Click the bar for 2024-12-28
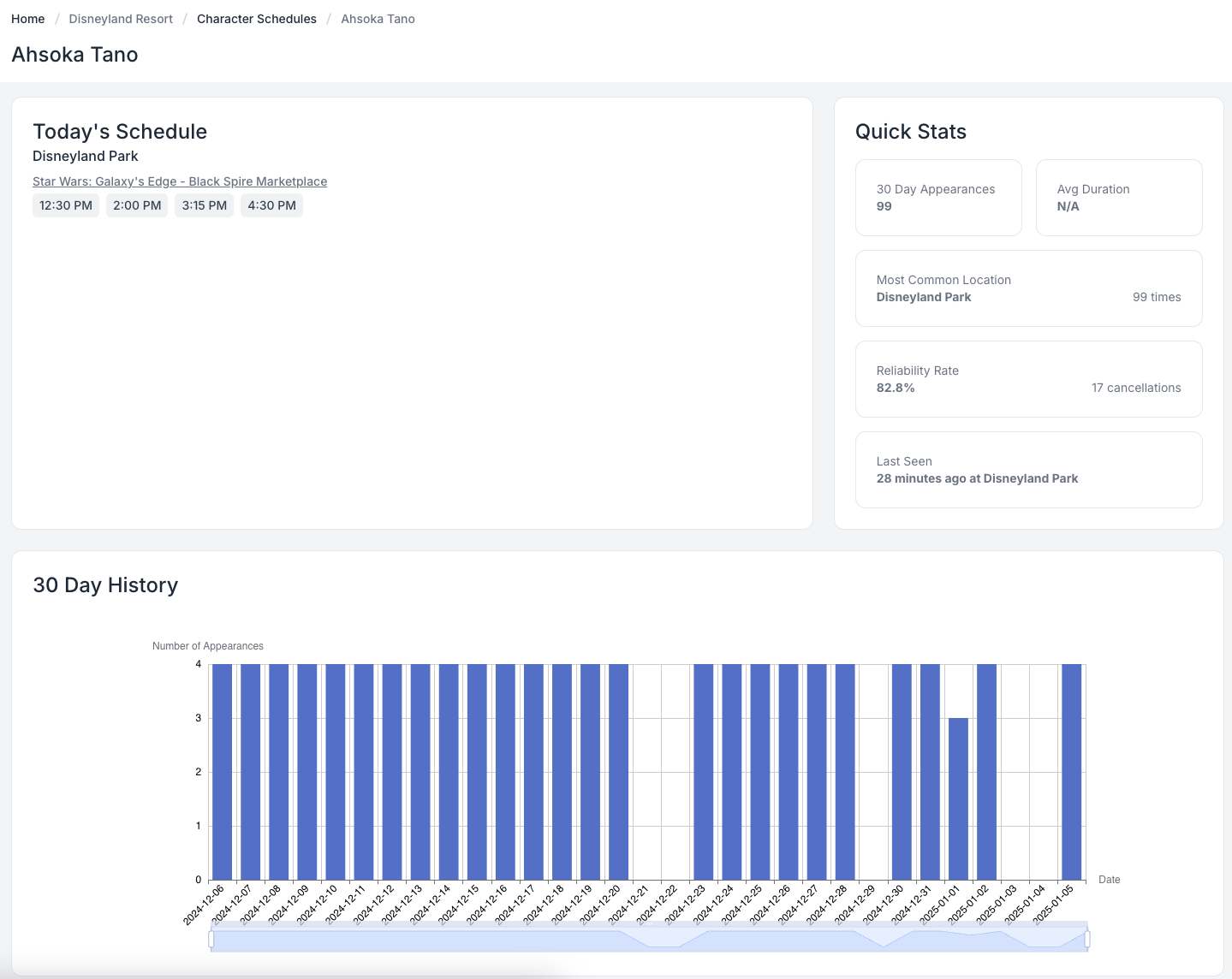Viewport: 1232px width, 979px height. click(845, 772)
